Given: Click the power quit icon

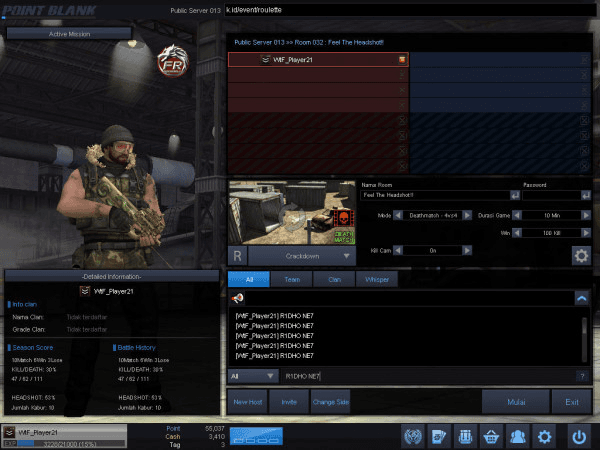Looking at the screenshot, I should click(579, 436).
